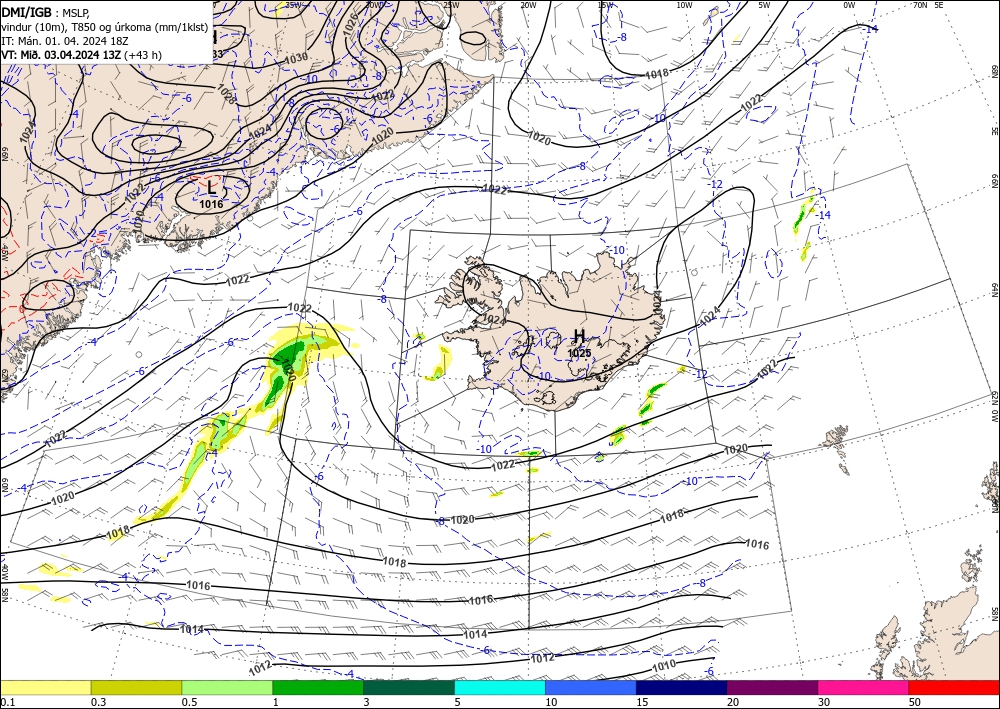Click the legend value 30
This screenshot has width=1000, height=709.
[x=824, y=702]
